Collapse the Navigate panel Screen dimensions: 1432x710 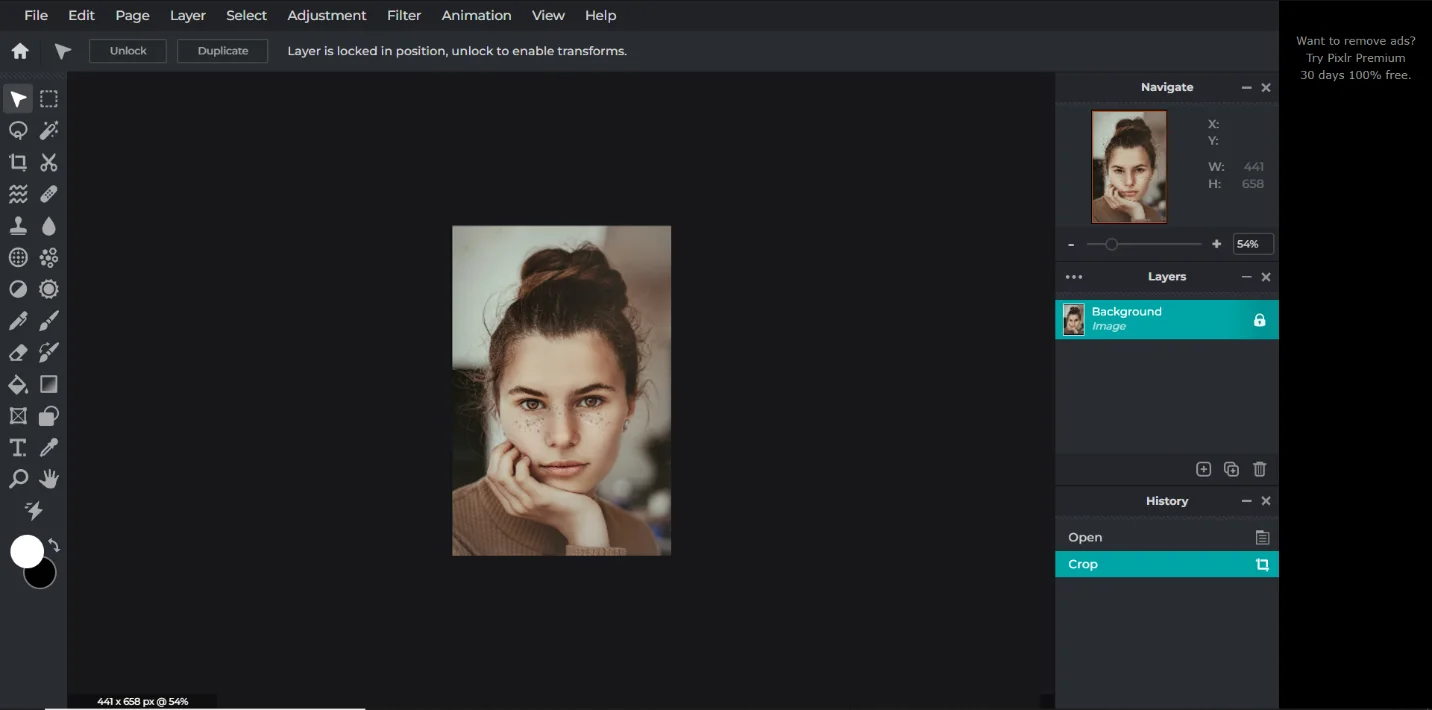pos(1246,88)
